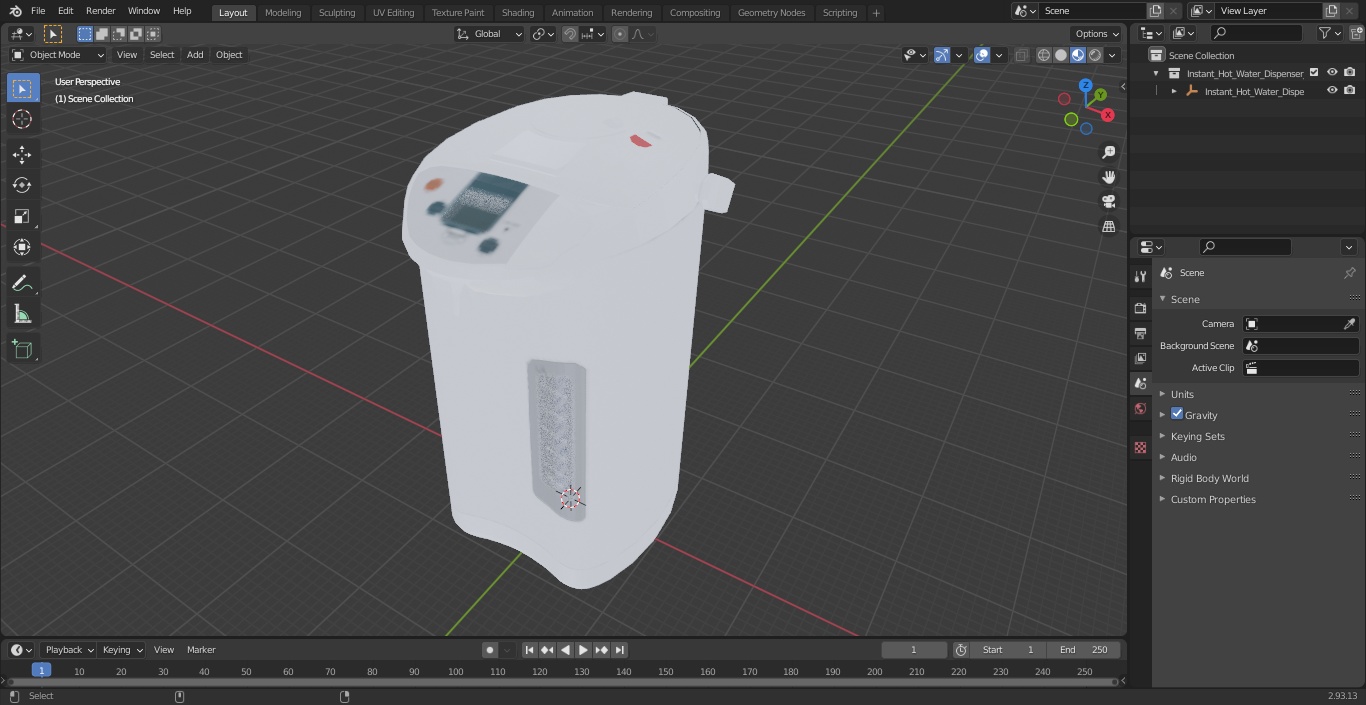The width and height of the screenshot is (1366, 705).
Task: Open the Render menu
Action: click(101, 11)
